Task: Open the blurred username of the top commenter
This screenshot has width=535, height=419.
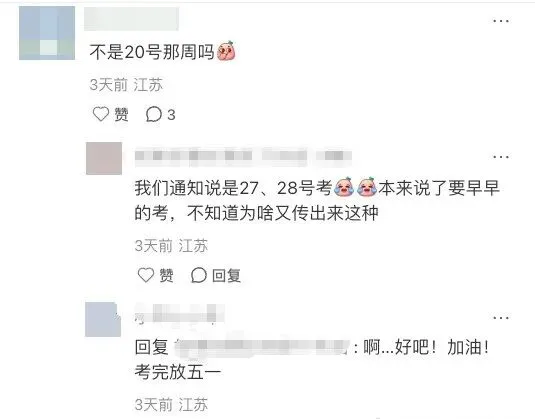Action: click(131, 19)
